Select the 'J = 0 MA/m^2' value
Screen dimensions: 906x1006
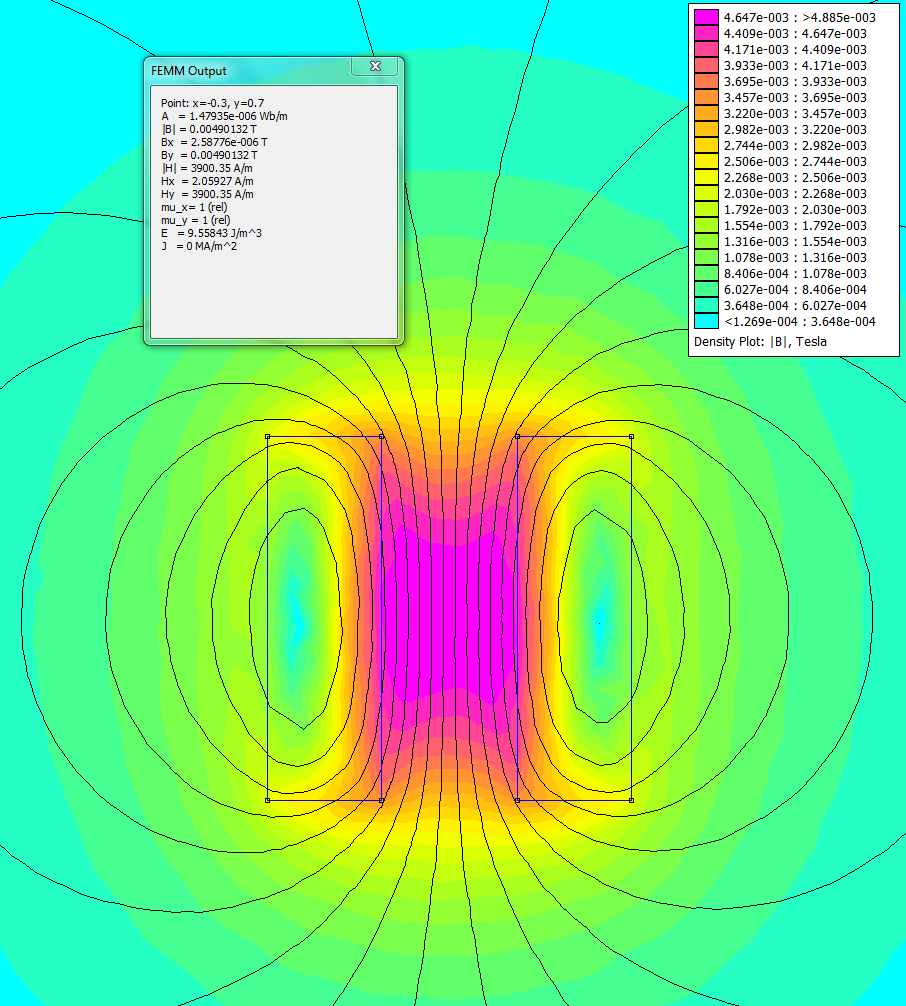pos(199,246)
